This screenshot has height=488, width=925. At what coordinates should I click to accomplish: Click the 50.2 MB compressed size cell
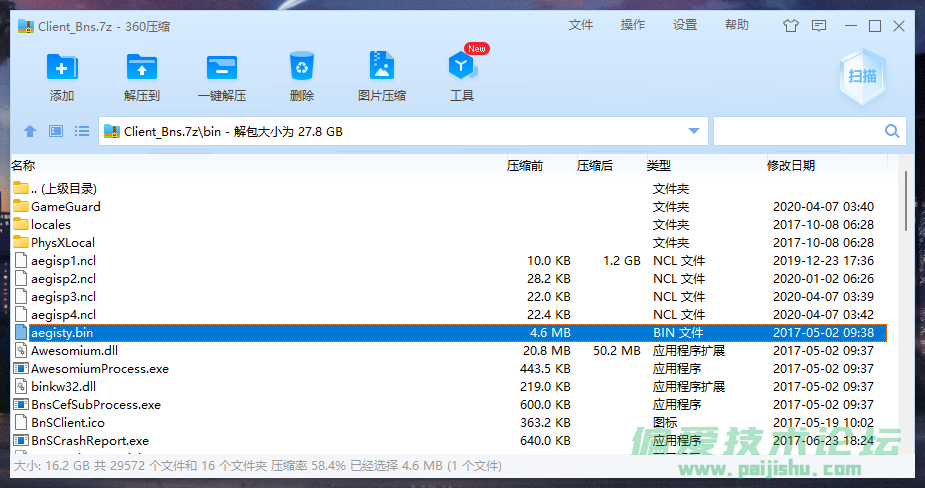click(x=617, y=351)
